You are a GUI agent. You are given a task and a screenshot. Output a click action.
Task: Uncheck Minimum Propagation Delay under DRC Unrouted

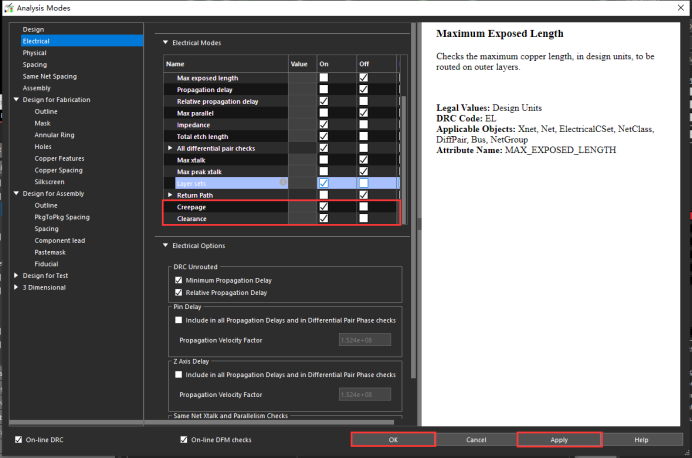pos(178,280)
